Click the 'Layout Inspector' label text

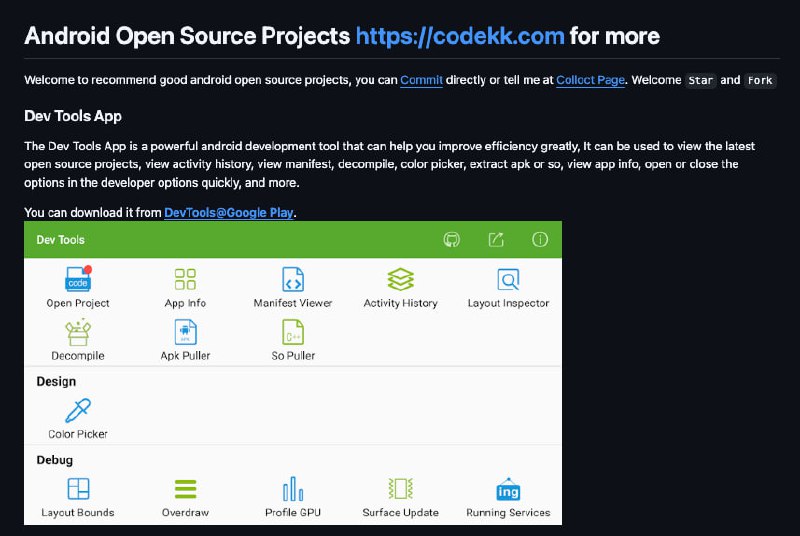coord(508,303)
